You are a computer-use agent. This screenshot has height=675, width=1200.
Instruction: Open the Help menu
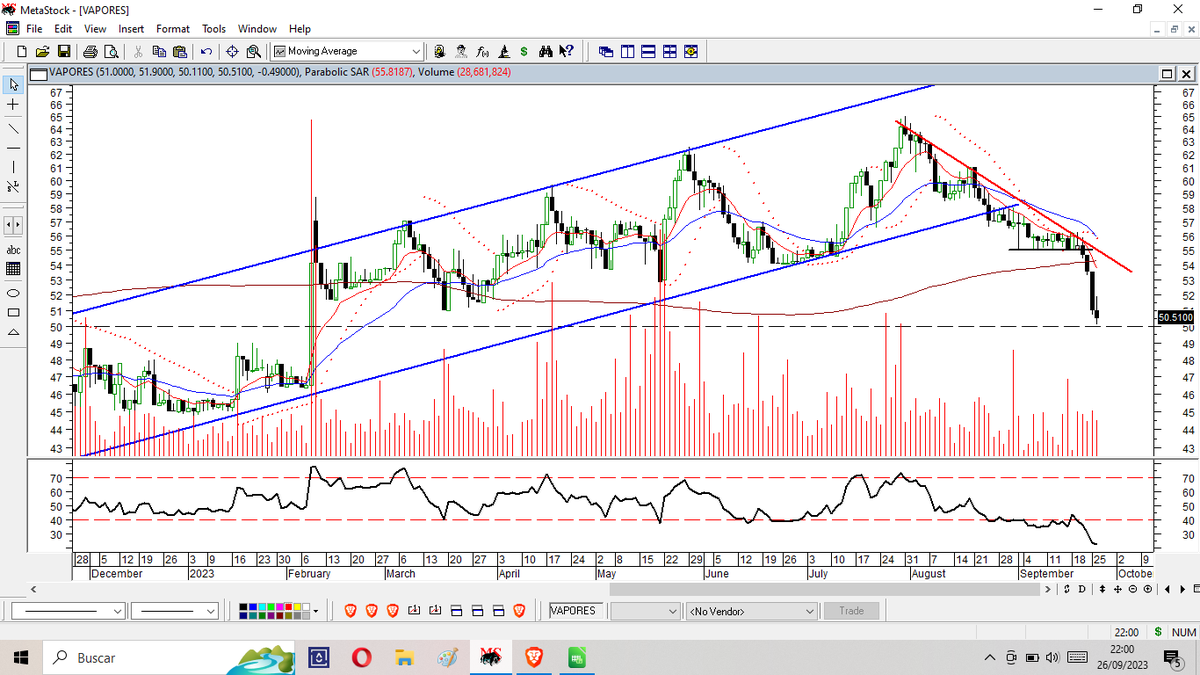tap(299, 29)
